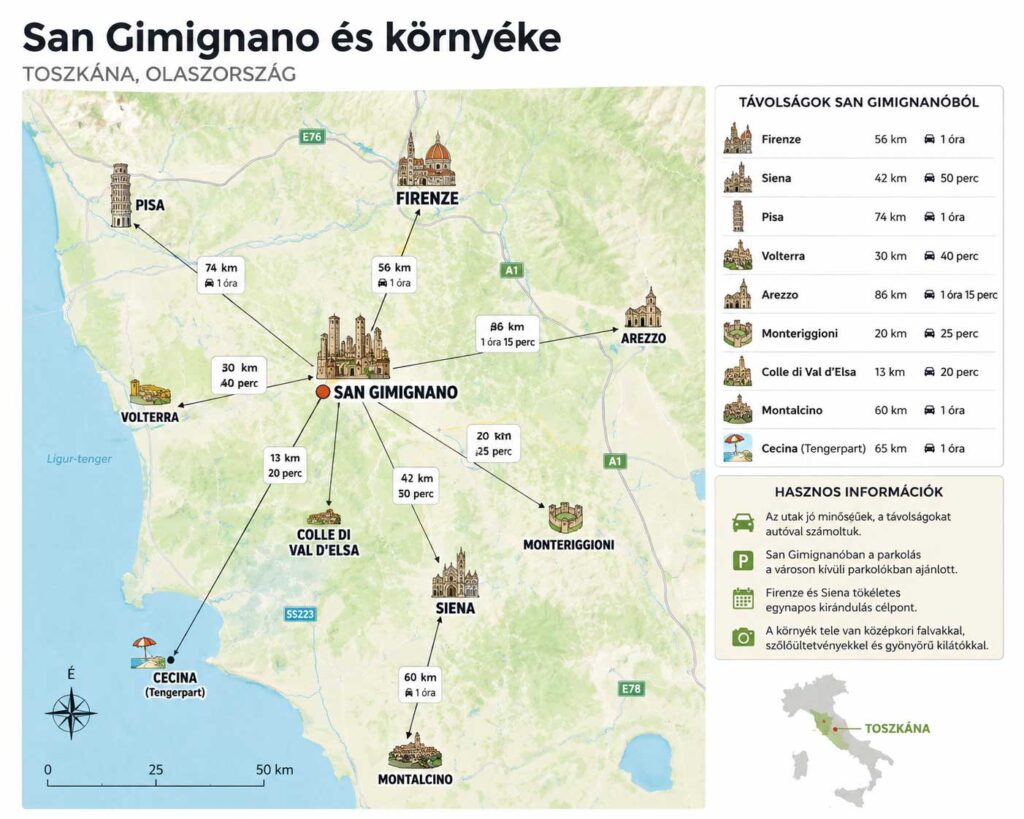Viewport: 1024px width, 819px height.
Task: Click the VOLTERRA city name on map
Action: tap(150, 417)
